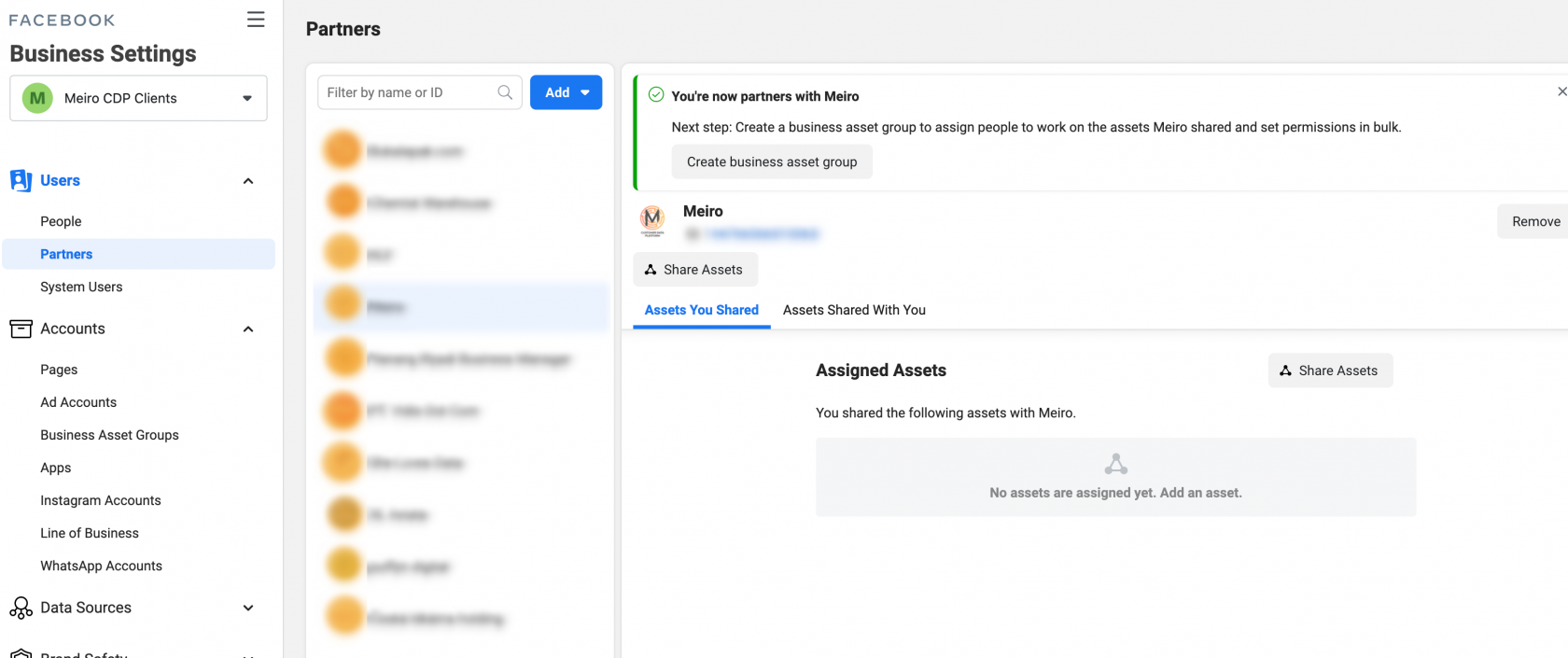Open Line of Business

tap(90, 533)
